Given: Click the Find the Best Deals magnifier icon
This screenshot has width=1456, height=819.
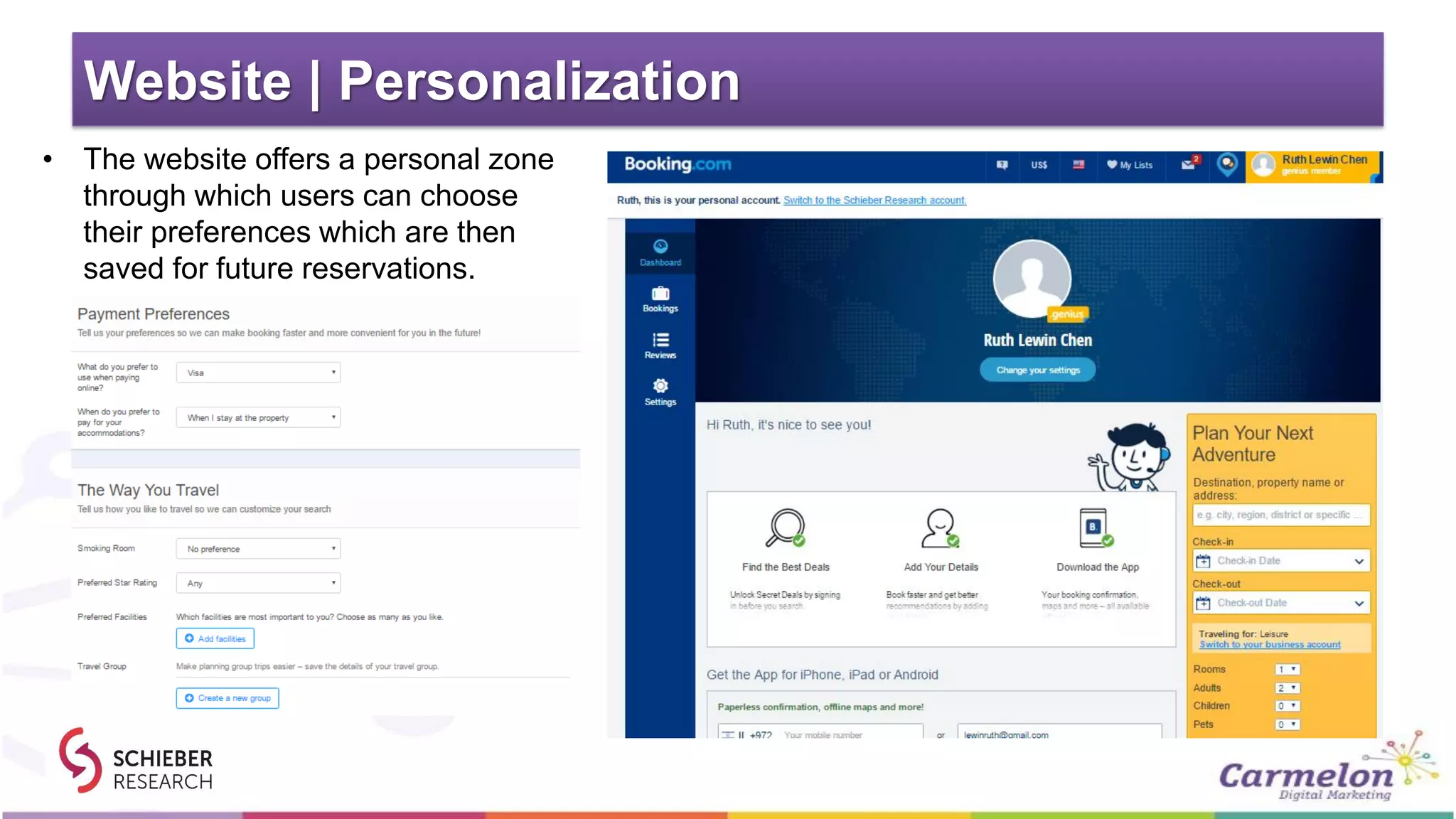Looking at the screenshot, I should pyautogui.click(x=785, y=528).
